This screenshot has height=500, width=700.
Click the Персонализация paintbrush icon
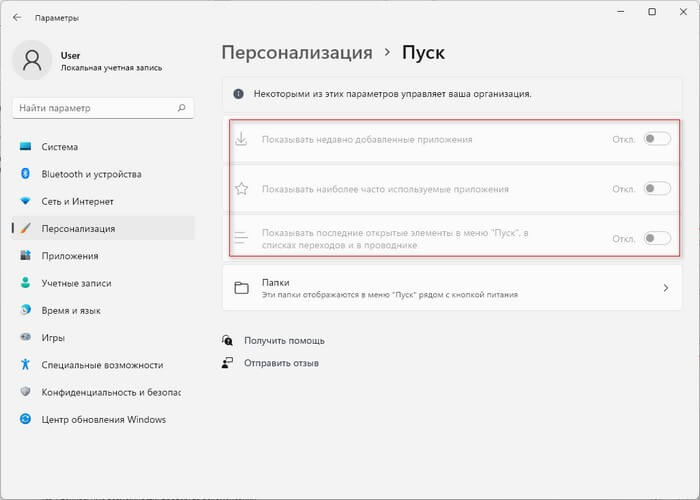[x=25, y=229]
